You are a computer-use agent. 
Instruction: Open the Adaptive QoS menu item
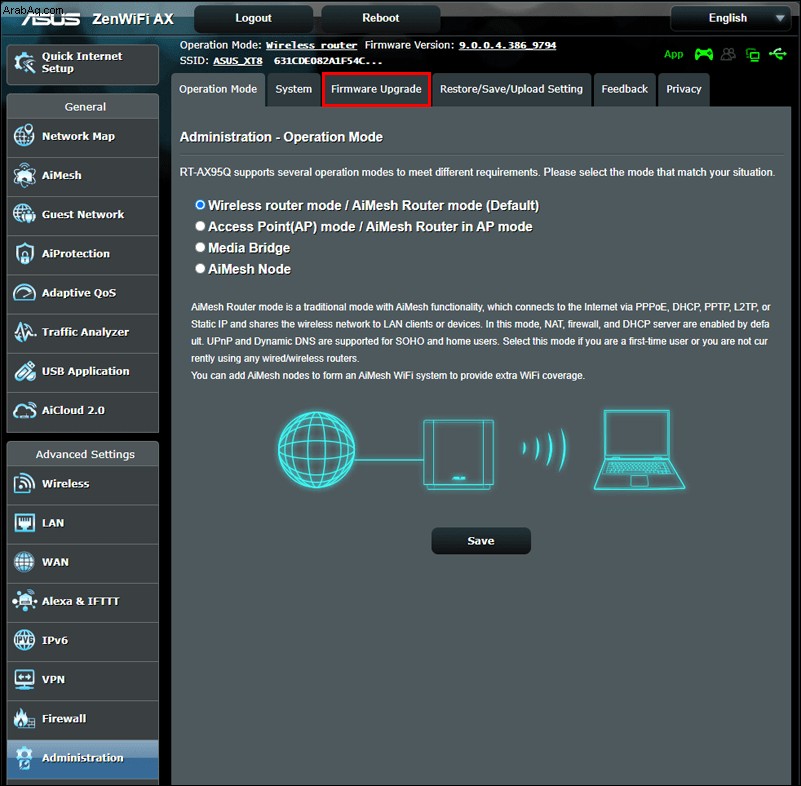tap(83, 293)
